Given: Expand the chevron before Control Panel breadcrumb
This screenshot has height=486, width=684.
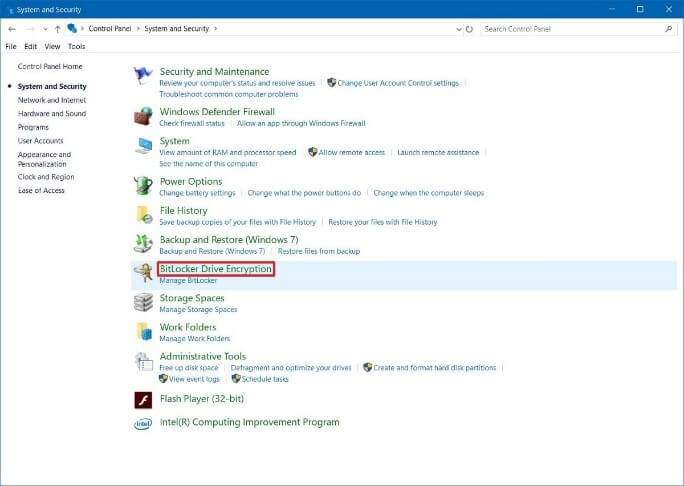Looking at the screenshot, I should (82, 29).
